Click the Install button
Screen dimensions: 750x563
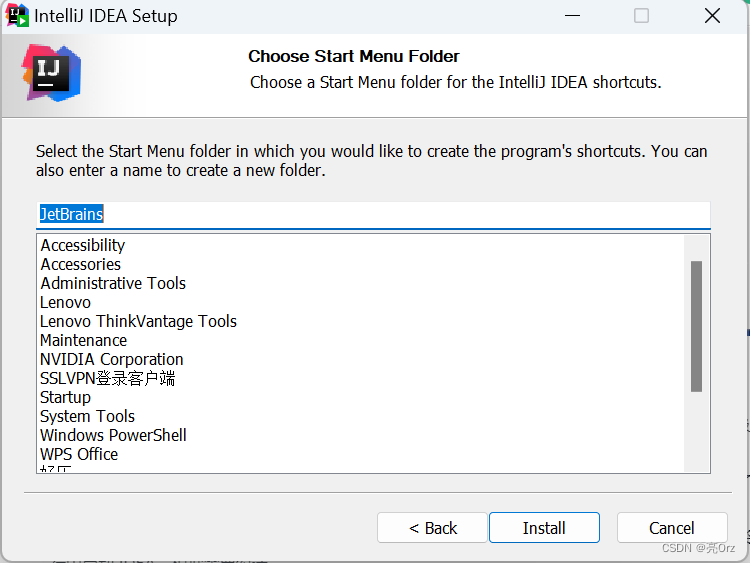tap(544, 528)
